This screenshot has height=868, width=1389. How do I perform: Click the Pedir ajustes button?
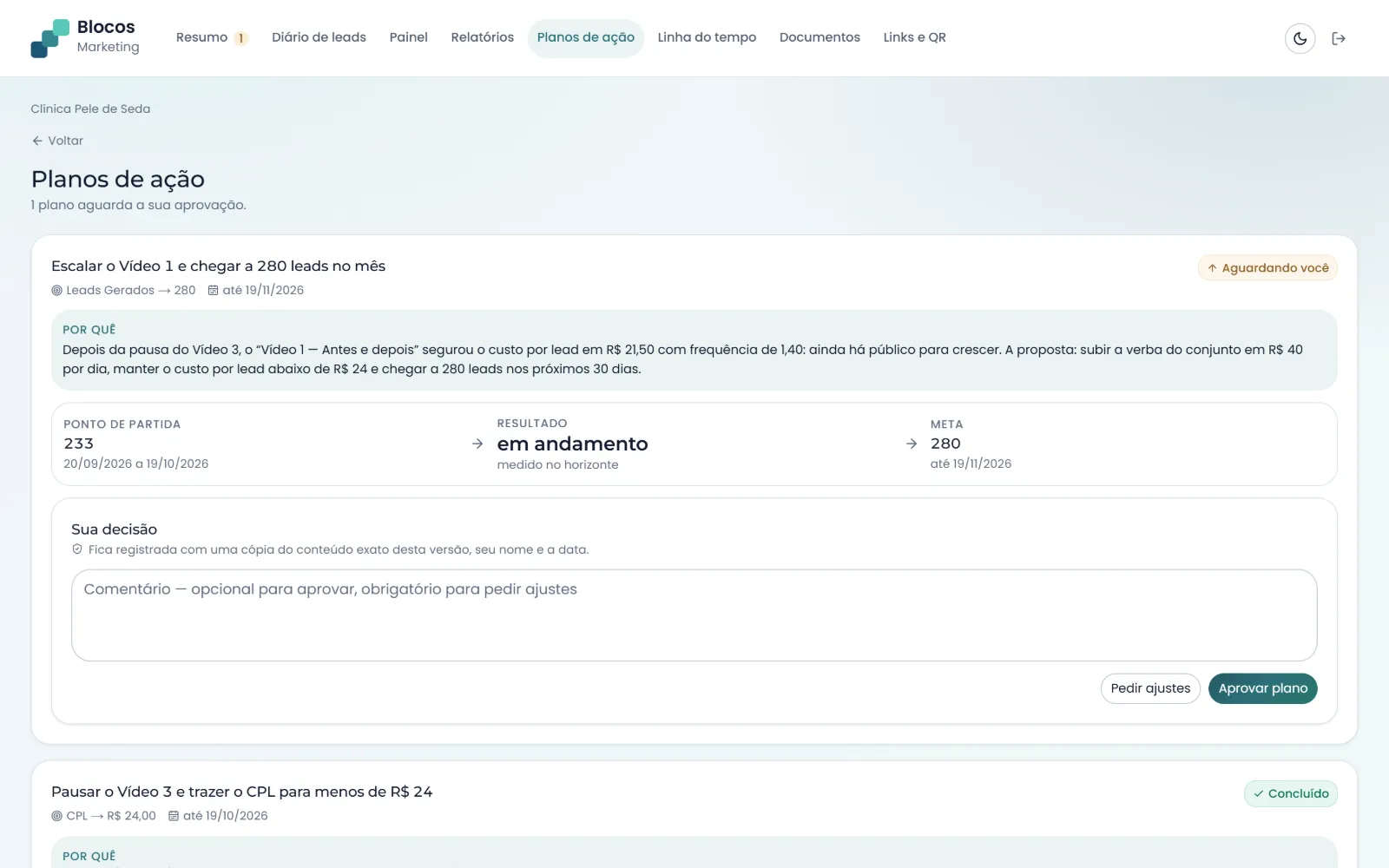[x=1150, y=688]
